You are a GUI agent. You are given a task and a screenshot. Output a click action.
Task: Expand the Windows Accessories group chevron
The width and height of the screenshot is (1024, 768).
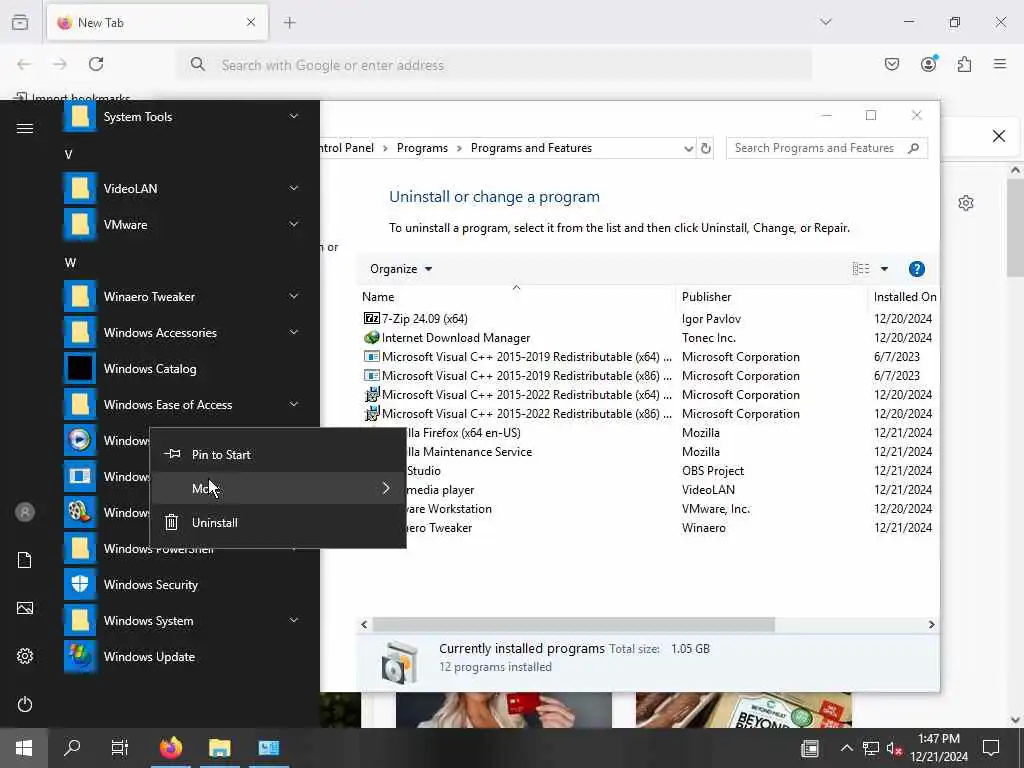294,332
